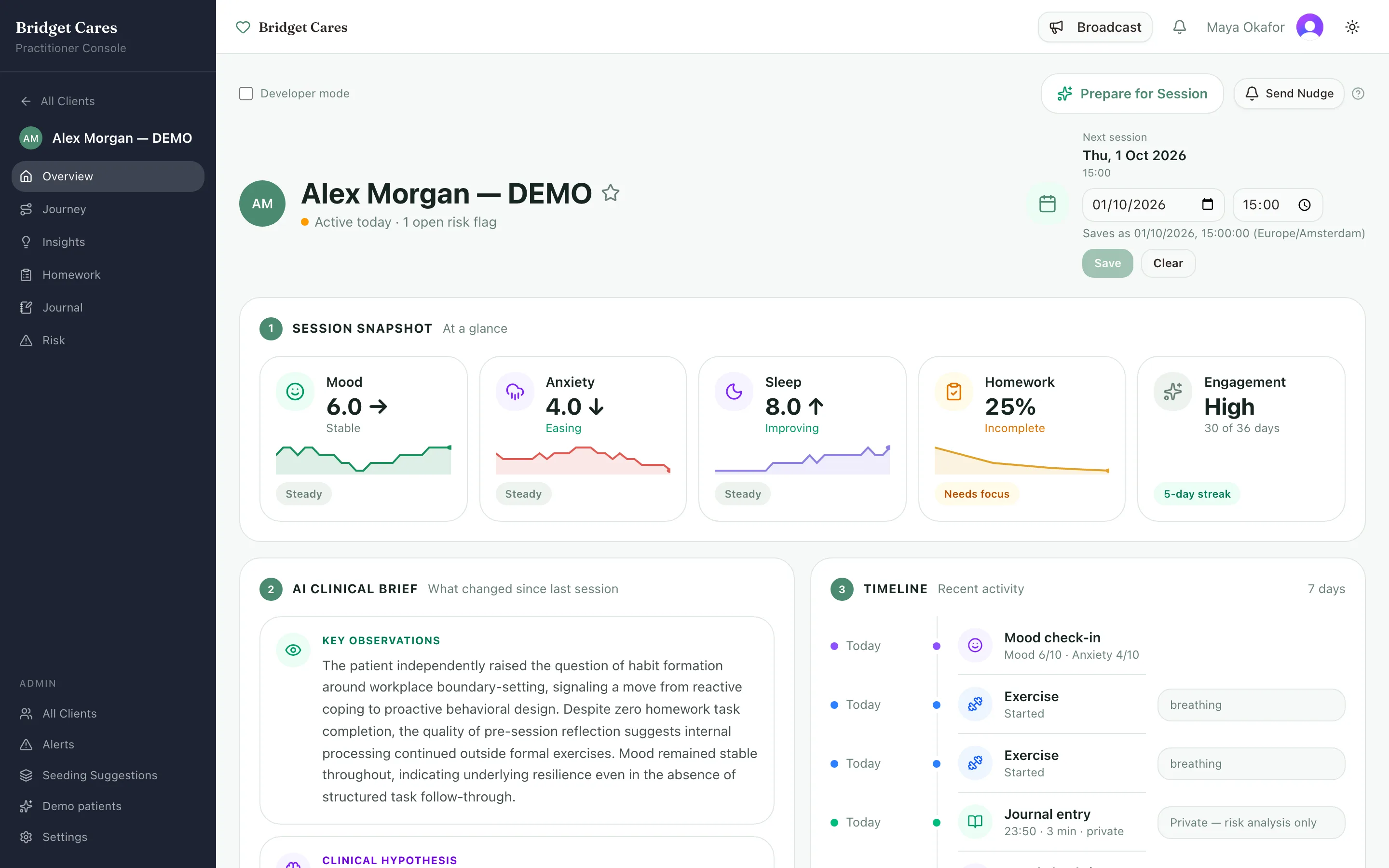Image resolution: width=1389 pixels, height=868 pixels.
Task: Click the Steady badge under Mood
Action: [x=304, y=494]
